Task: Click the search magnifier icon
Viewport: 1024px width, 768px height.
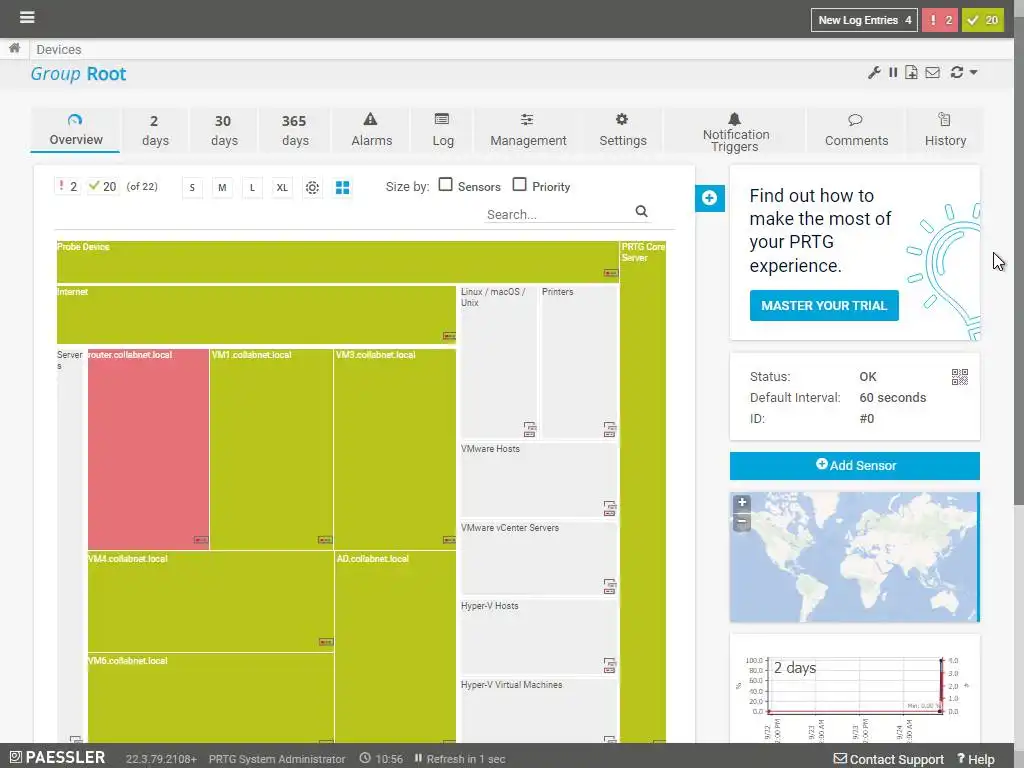Action: tap(641, 211)
